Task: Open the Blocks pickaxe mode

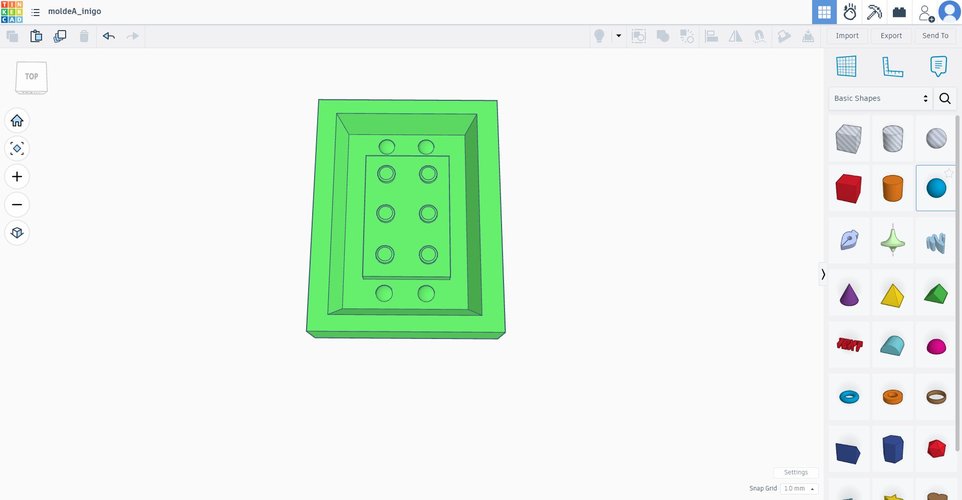Action: [874, 12]
